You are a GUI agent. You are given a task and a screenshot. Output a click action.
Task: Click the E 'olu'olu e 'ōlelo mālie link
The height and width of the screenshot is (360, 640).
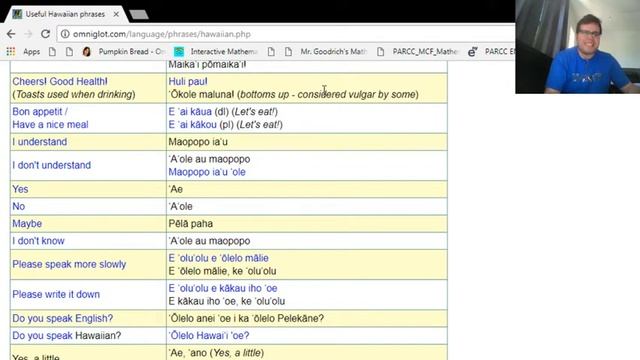click(x=218, y=258)
